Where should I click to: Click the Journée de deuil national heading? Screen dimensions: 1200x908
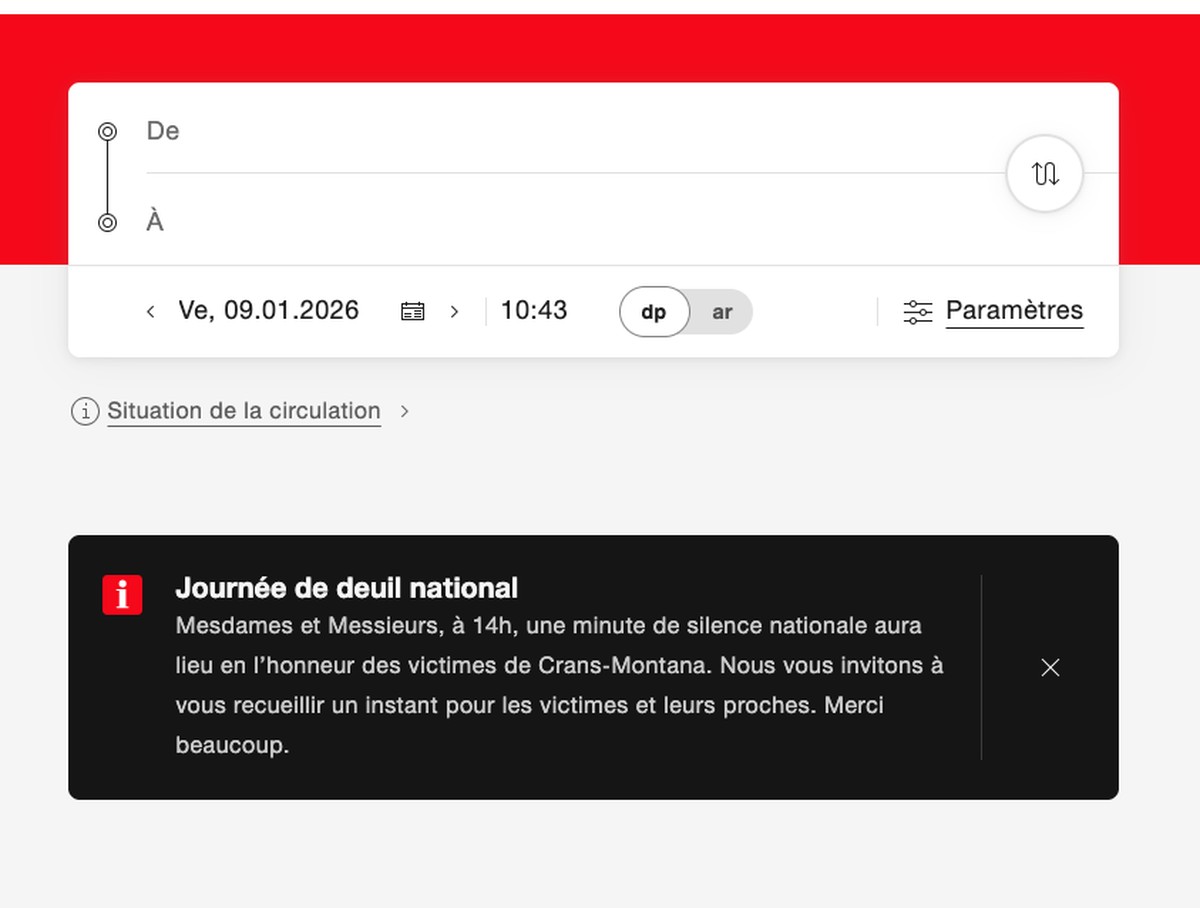[347, 587]
